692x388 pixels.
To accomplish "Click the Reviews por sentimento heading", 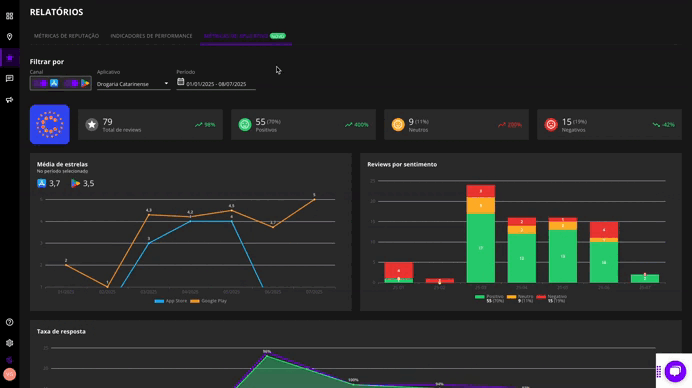I will coord(402,164).
